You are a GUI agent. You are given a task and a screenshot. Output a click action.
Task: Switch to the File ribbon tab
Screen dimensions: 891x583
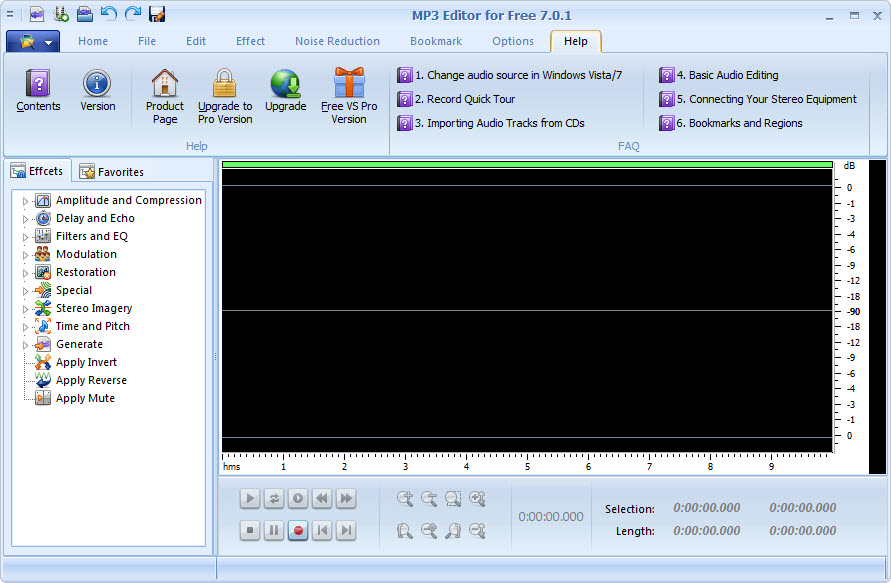pyautogui.click(x=147, y=41)
